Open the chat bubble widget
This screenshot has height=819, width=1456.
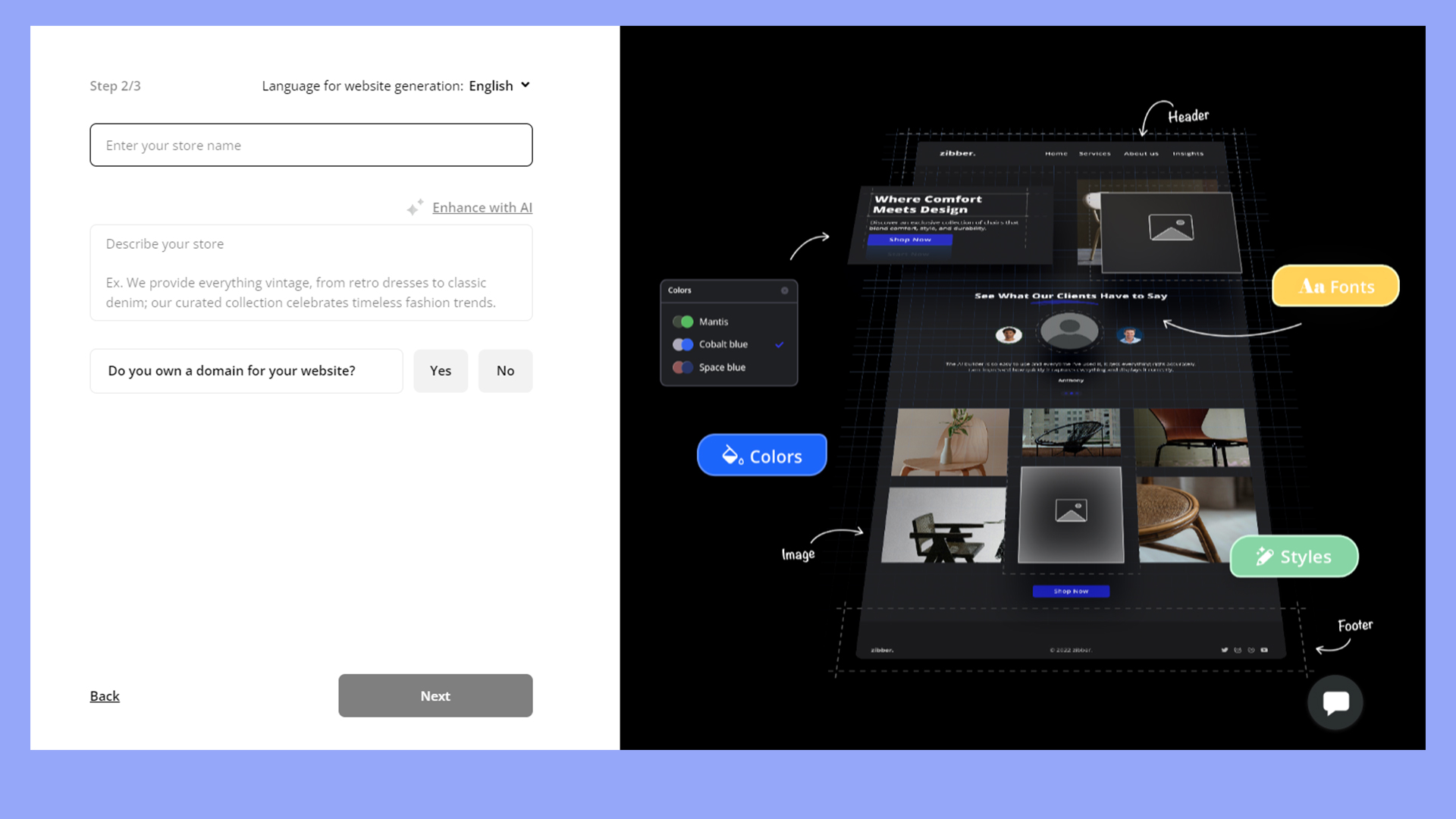(1335, 702)
